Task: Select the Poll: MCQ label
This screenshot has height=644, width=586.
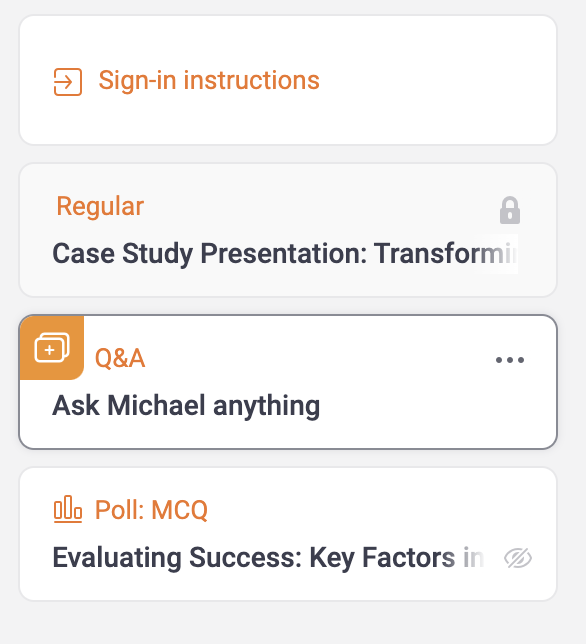Action: pos(151,510)
